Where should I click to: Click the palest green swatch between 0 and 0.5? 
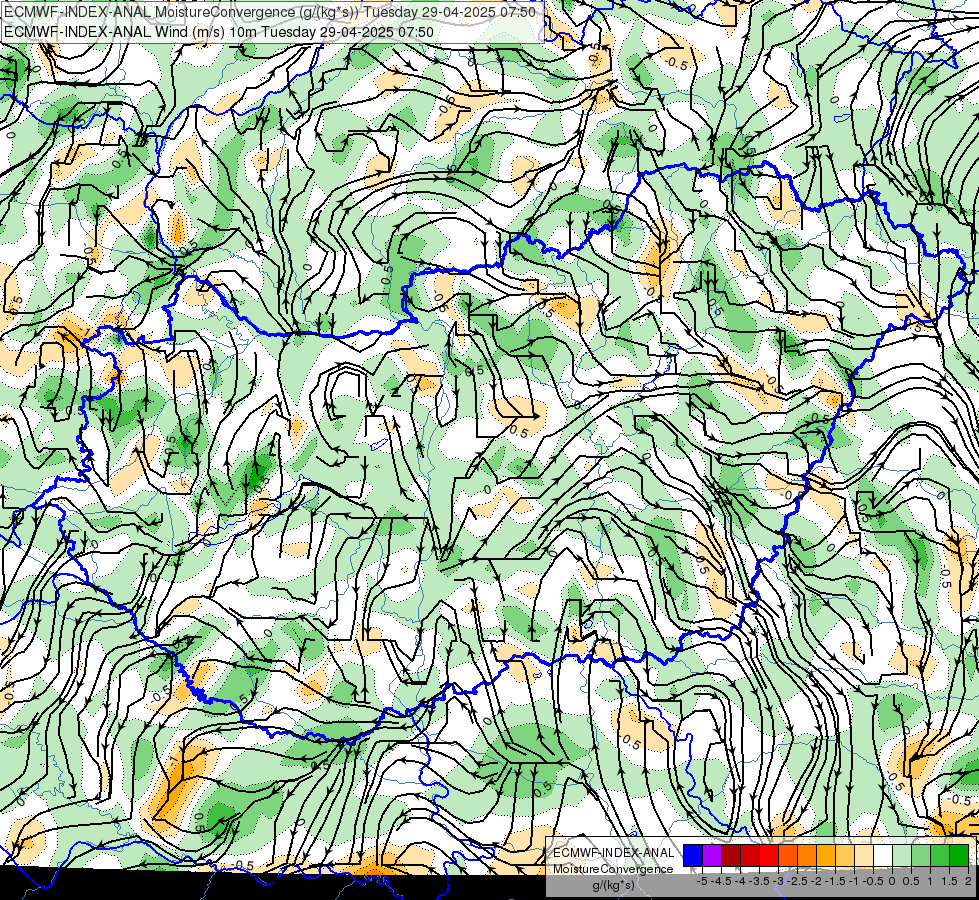902,856
